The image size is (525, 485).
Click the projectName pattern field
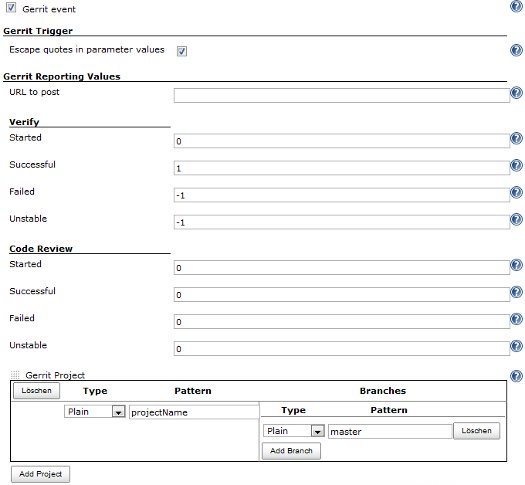194,412
